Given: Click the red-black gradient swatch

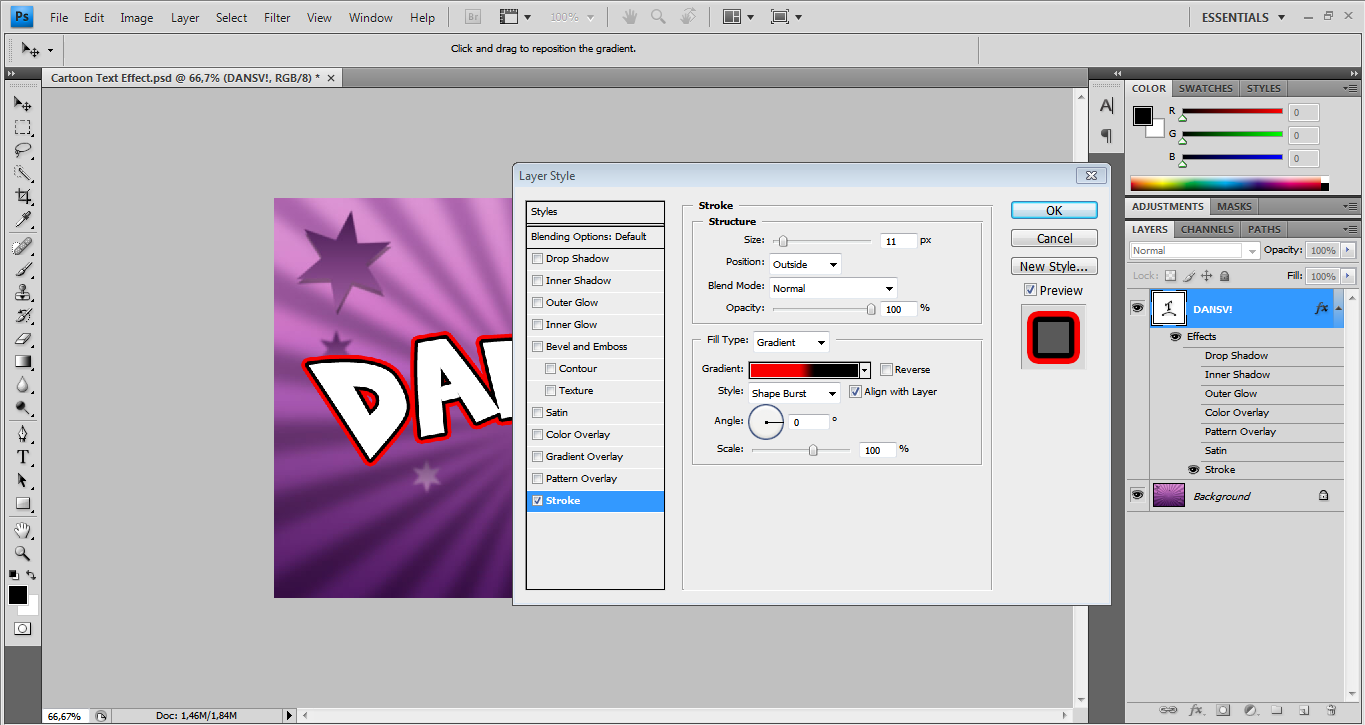Looking at the screenshot, I should [804, 370].
